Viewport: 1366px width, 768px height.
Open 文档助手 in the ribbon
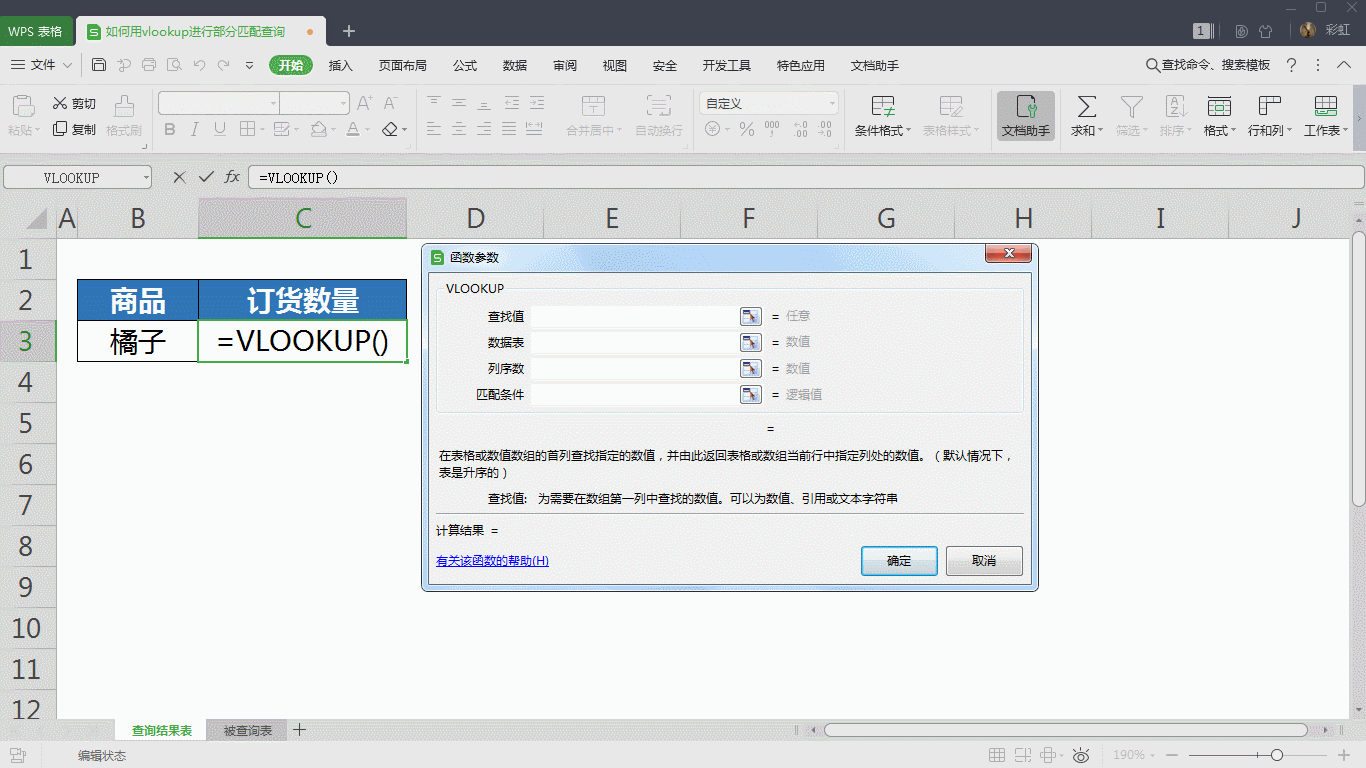(1025, 113)
